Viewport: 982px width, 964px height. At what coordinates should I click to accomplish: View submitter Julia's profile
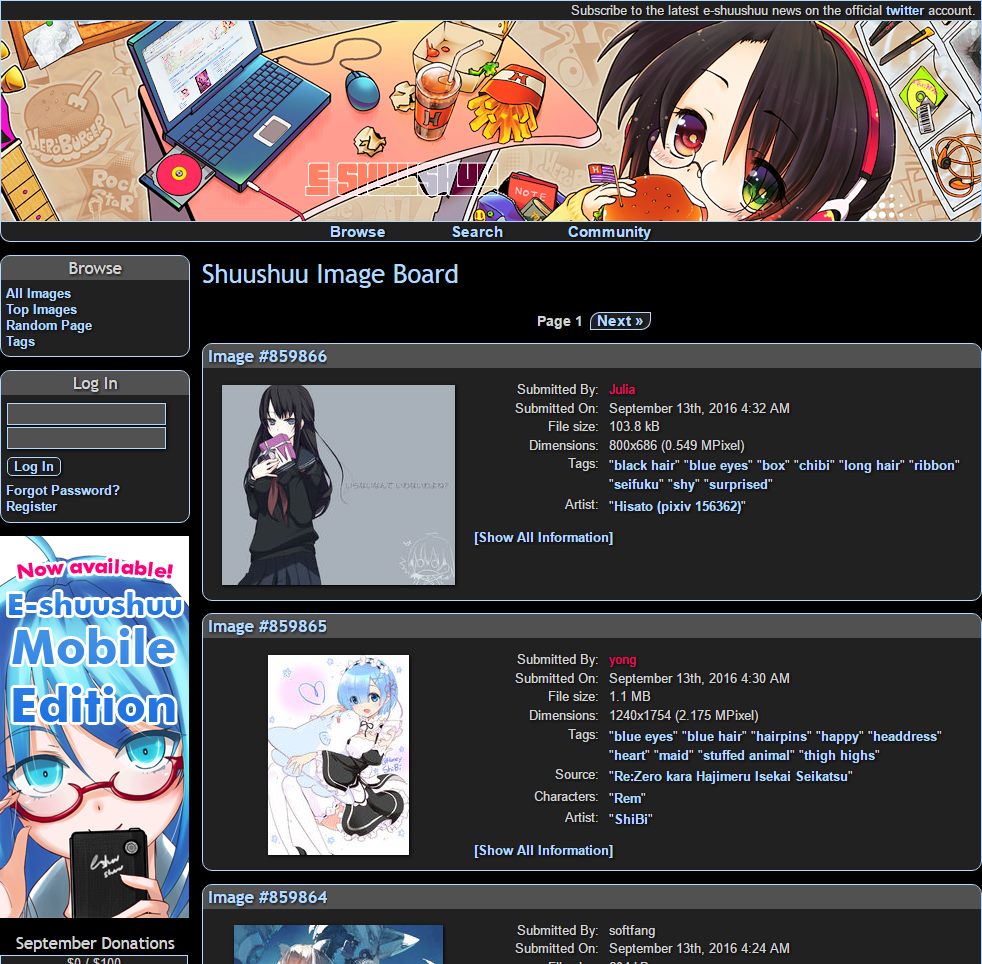tap(622, 389)
